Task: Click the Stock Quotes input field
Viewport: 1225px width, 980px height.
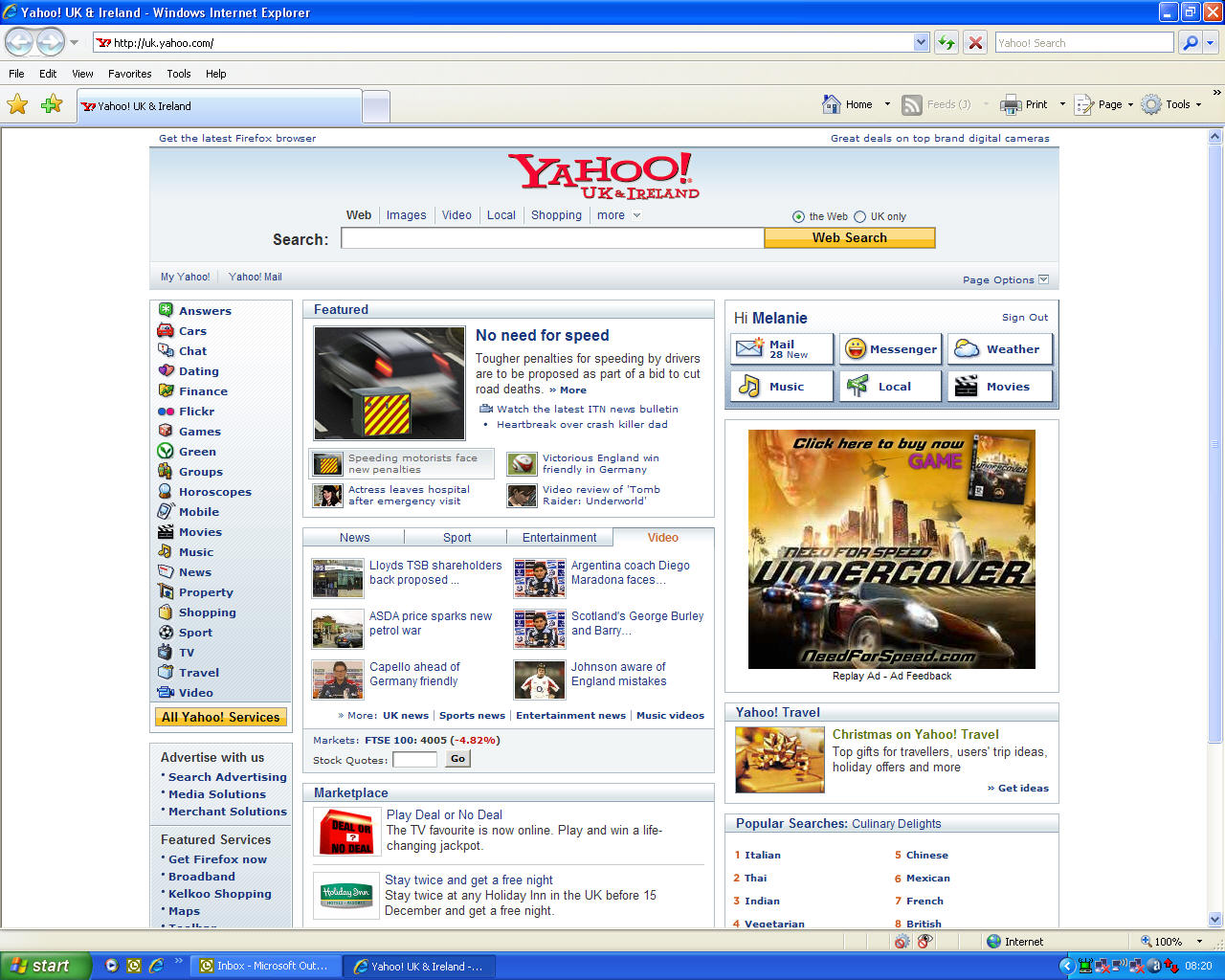Action: [414, 759]
